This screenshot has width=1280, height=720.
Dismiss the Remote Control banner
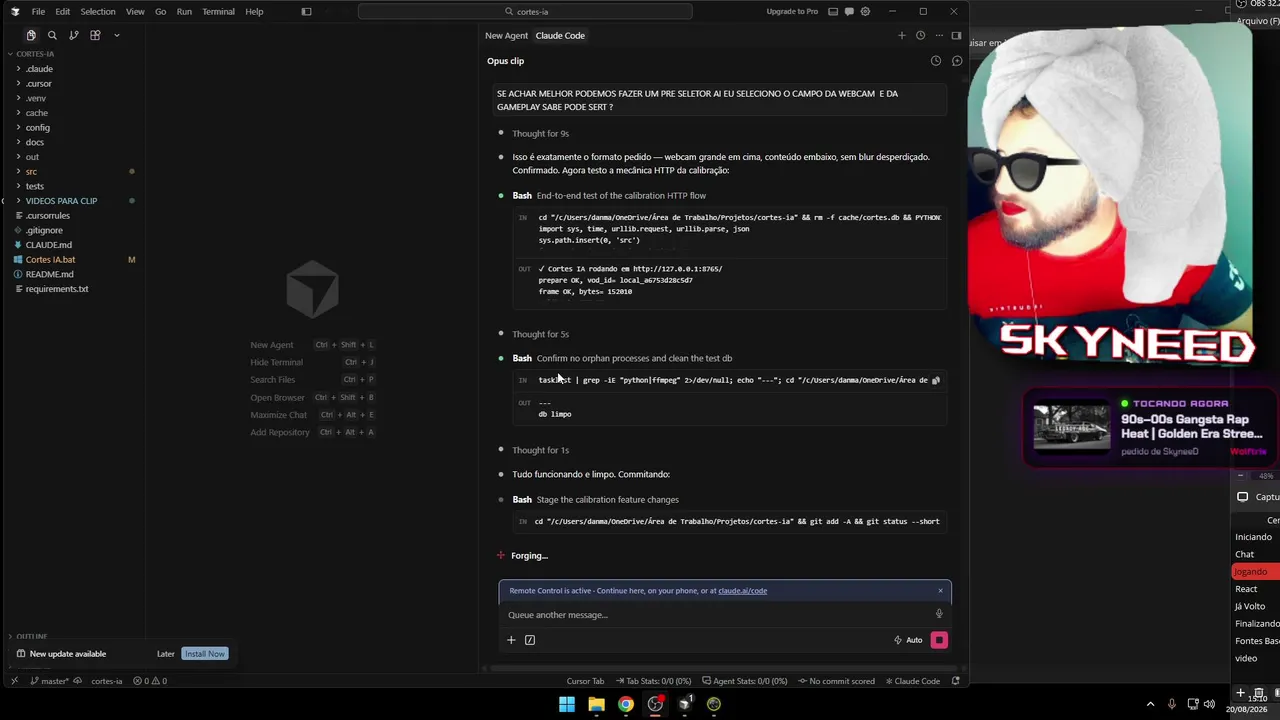point(940,590)
